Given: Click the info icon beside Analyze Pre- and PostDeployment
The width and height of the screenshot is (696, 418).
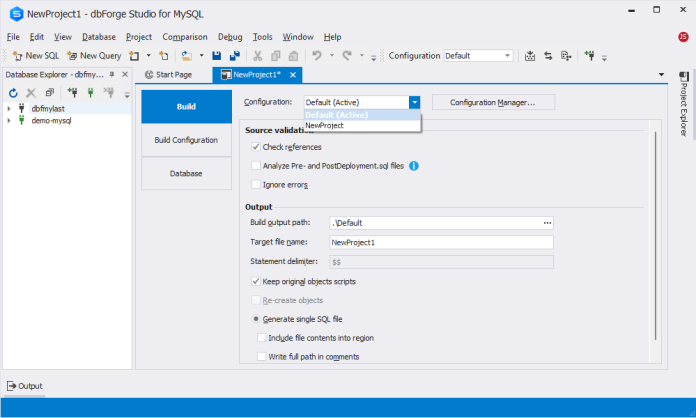Looking at the screenshot, I should [x=413, y=166].
